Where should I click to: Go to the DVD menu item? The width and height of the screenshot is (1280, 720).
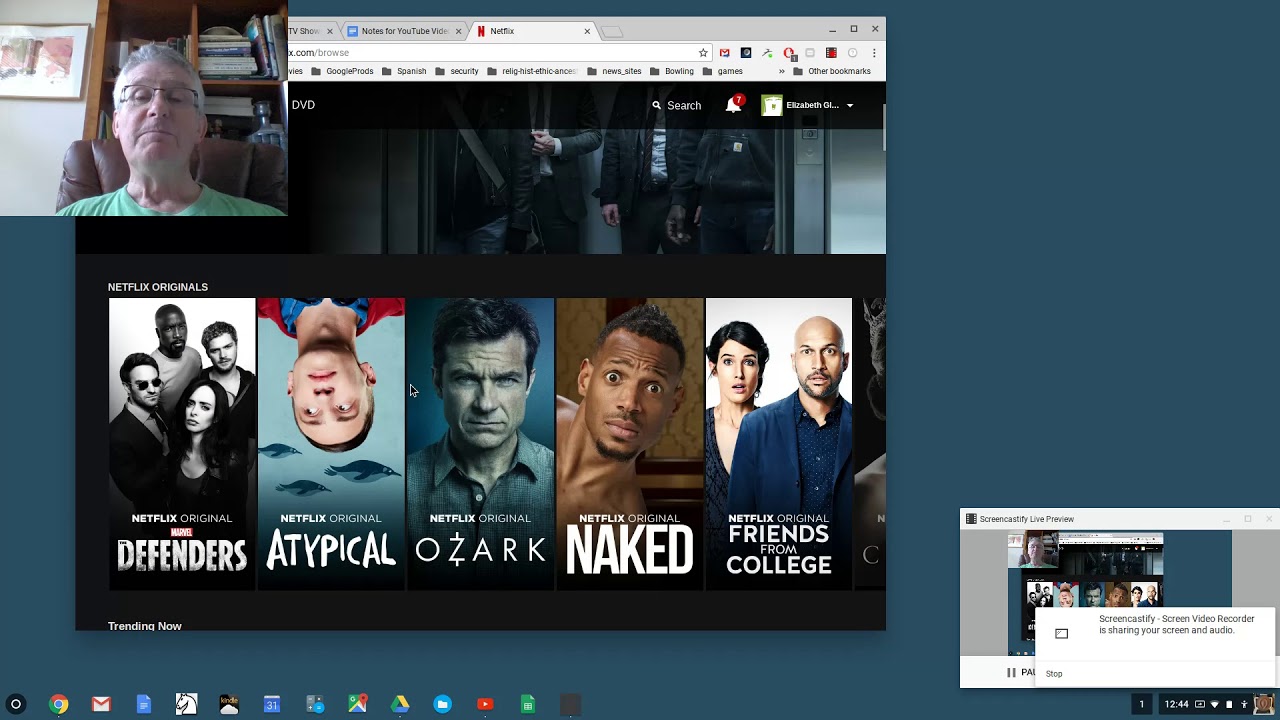303,105
